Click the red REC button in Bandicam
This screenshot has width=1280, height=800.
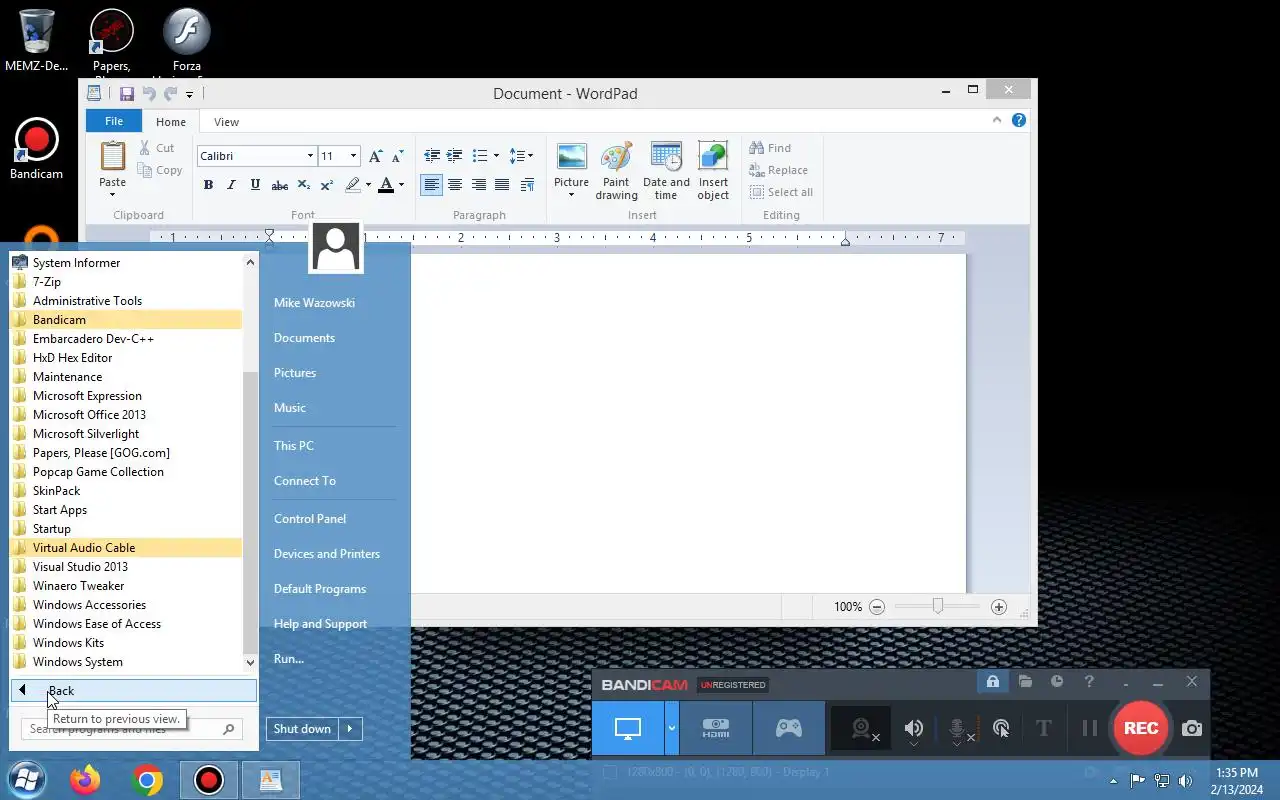1141,728
